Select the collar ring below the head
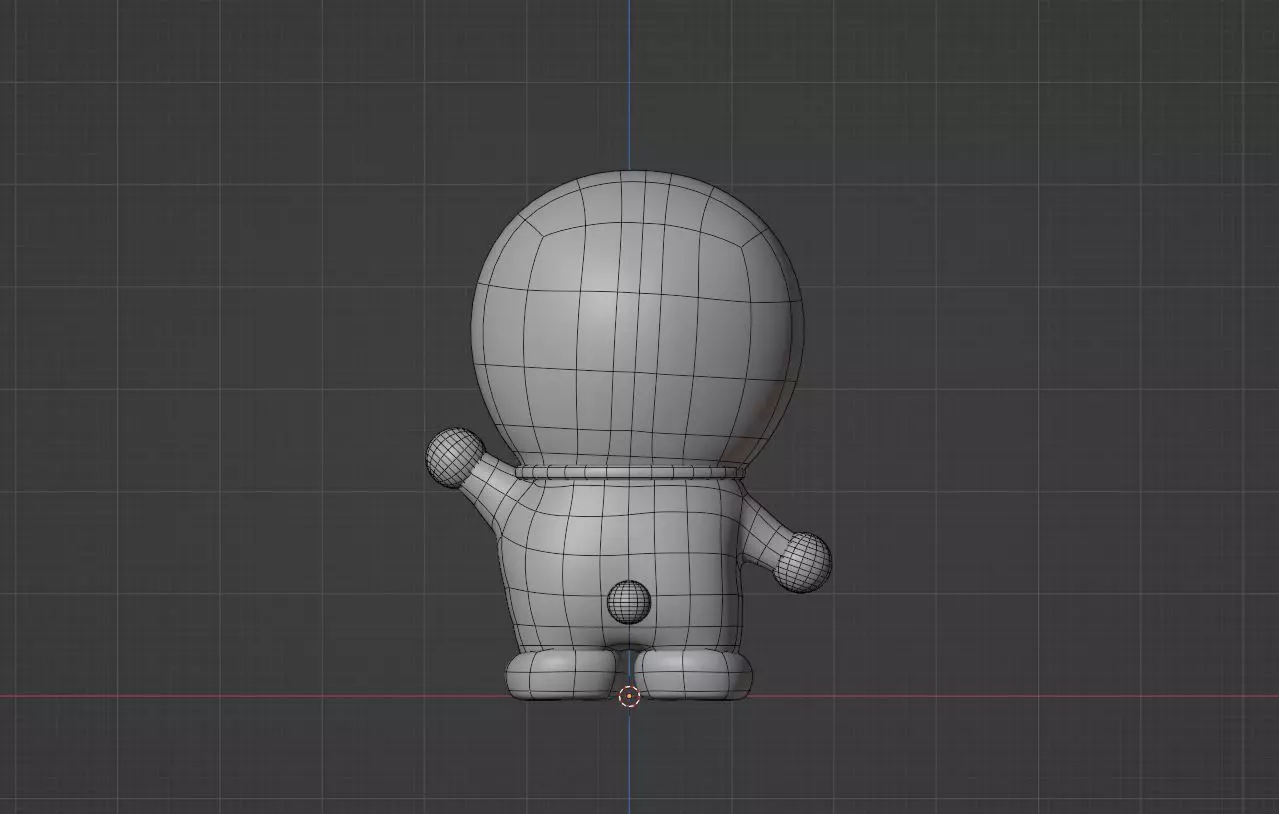The height and width of the screenshot is (814, 1279). (632, 471)
